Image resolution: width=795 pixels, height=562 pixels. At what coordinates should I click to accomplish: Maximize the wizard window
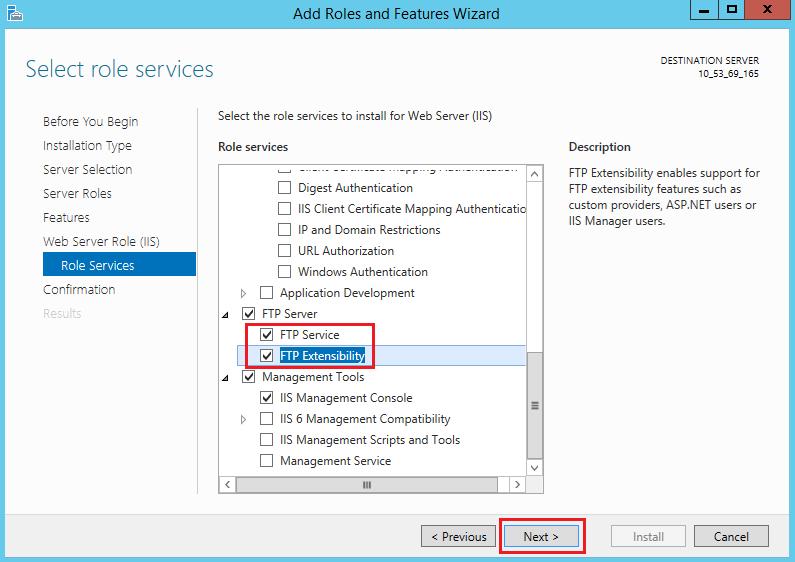pos(733,10)
